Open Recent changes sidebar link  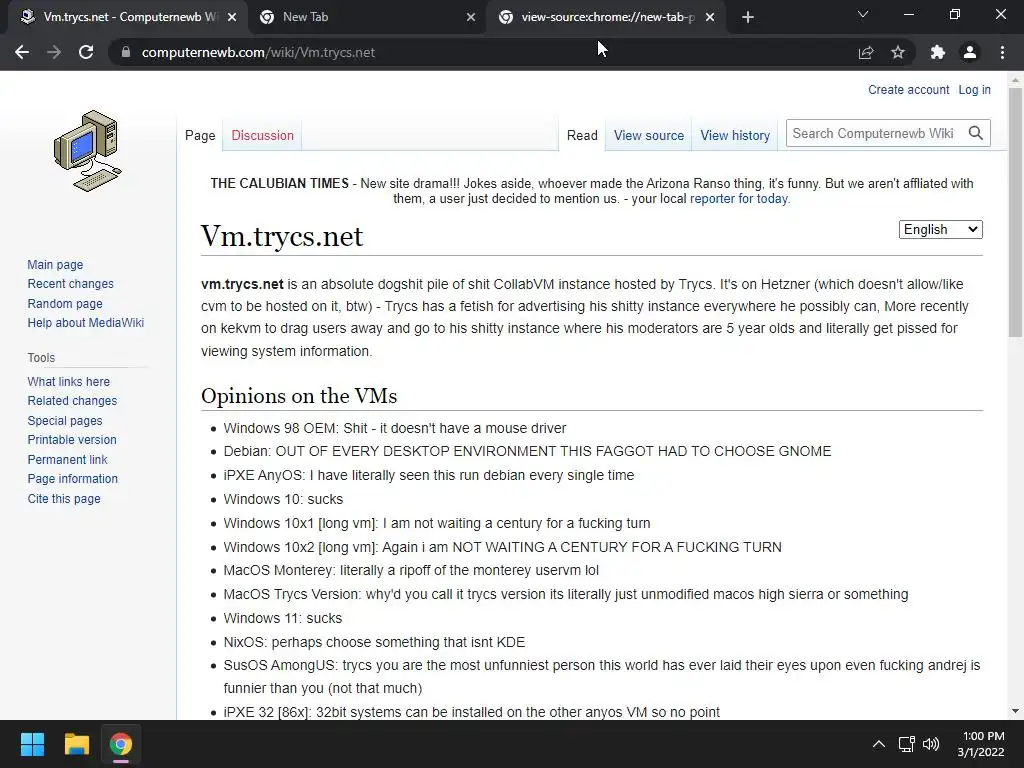(x=71, y=283)
